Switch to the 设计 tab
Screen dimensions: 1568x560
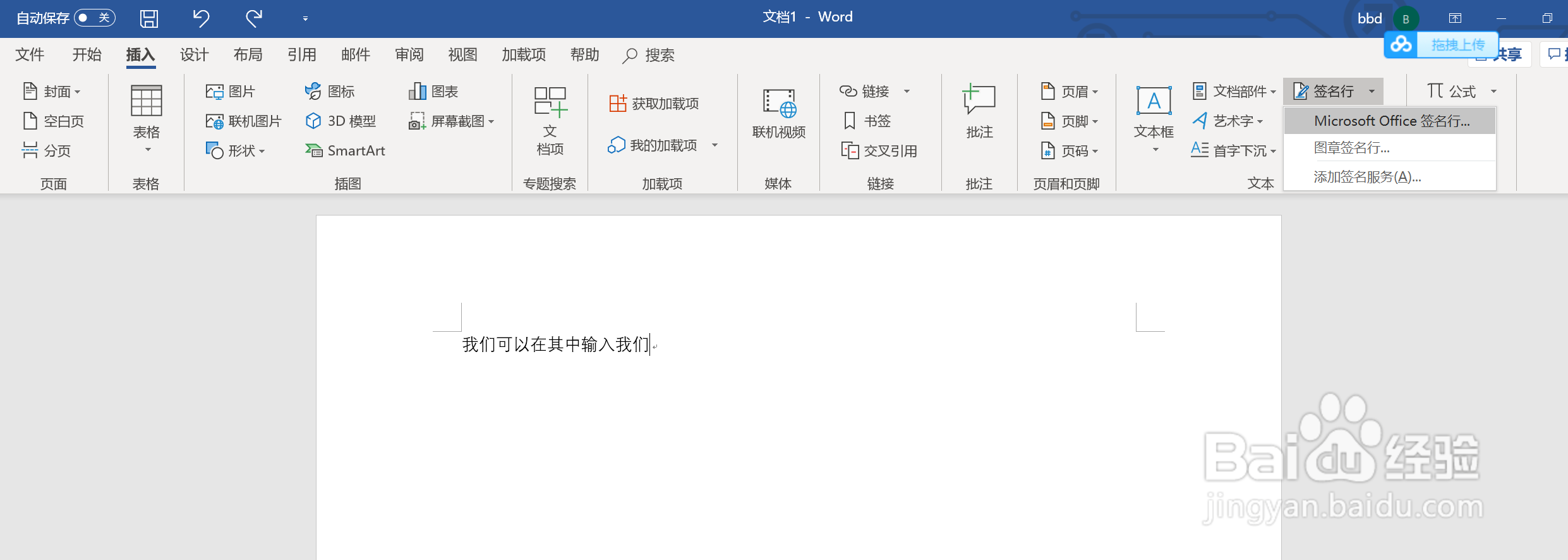pyautogui.click(x=194, y=55)
